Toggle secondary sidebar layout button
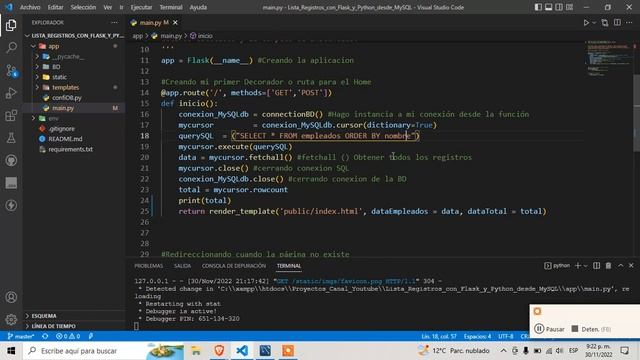Viewport: 640px width, 360px height. pos(559,7)
